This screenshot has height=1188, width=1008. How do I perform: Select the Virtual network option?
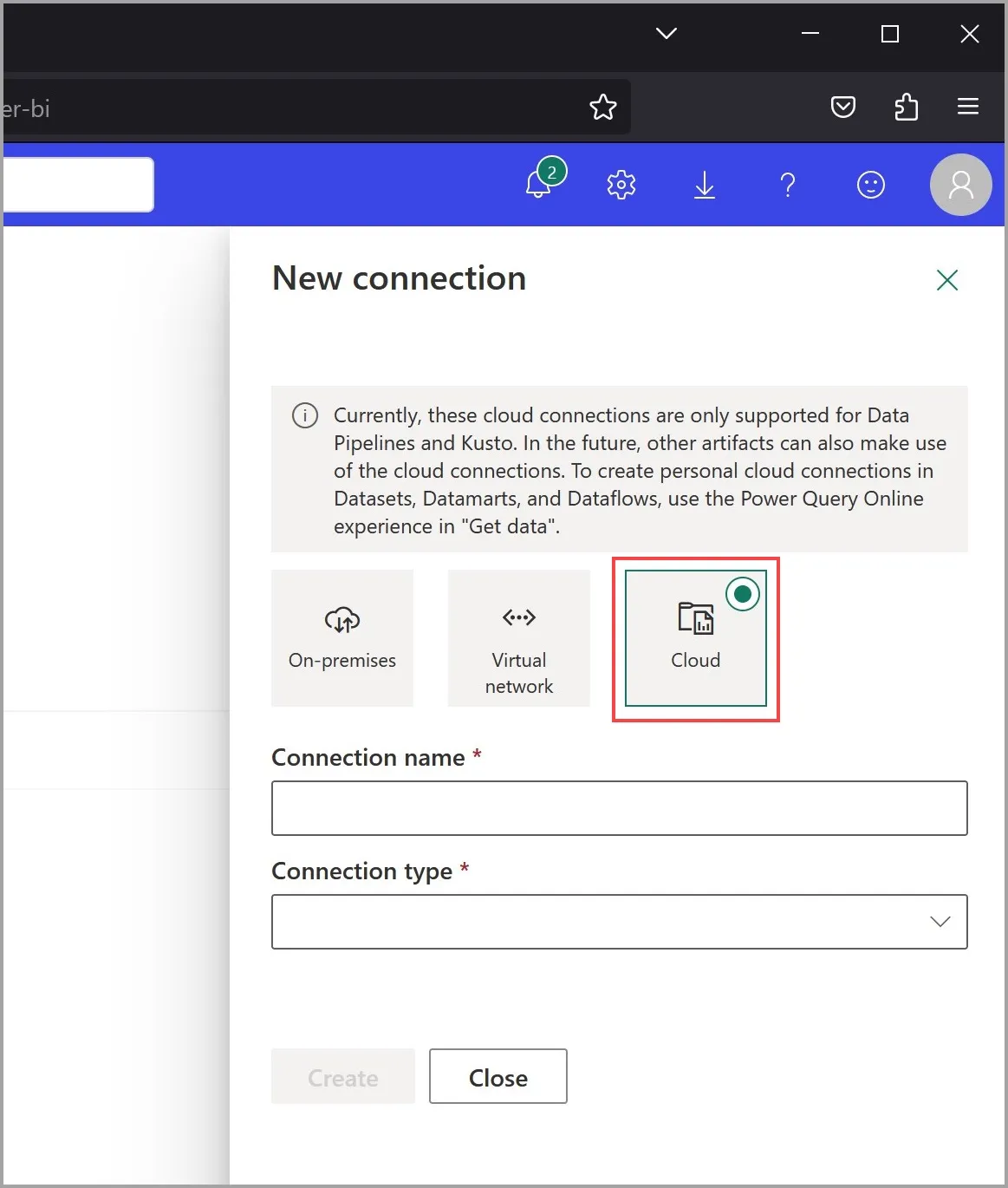click(x=518, y=638)
